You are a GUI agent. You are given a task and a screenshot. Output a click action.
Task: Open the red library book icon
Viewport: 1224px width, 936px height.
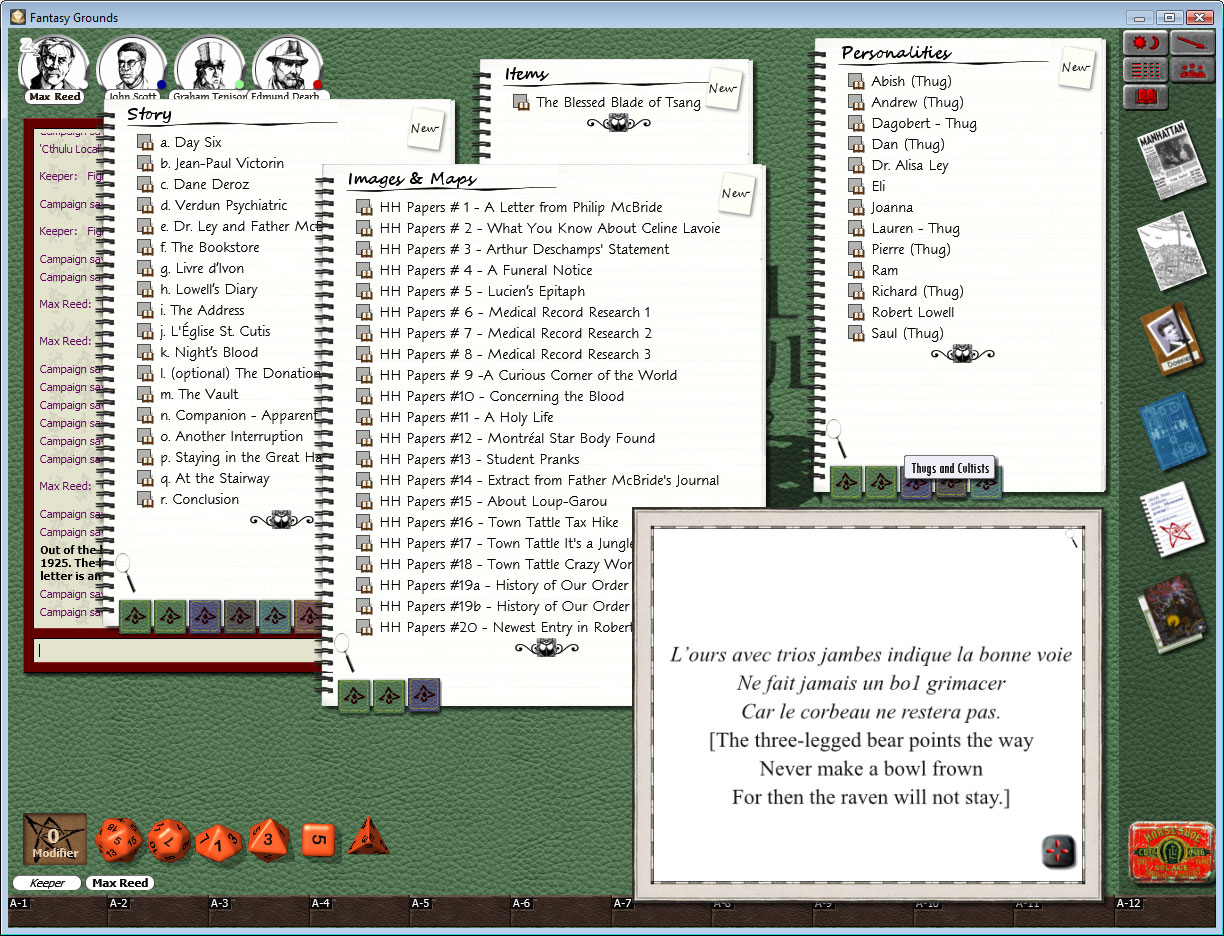(x=1145, y=96)
